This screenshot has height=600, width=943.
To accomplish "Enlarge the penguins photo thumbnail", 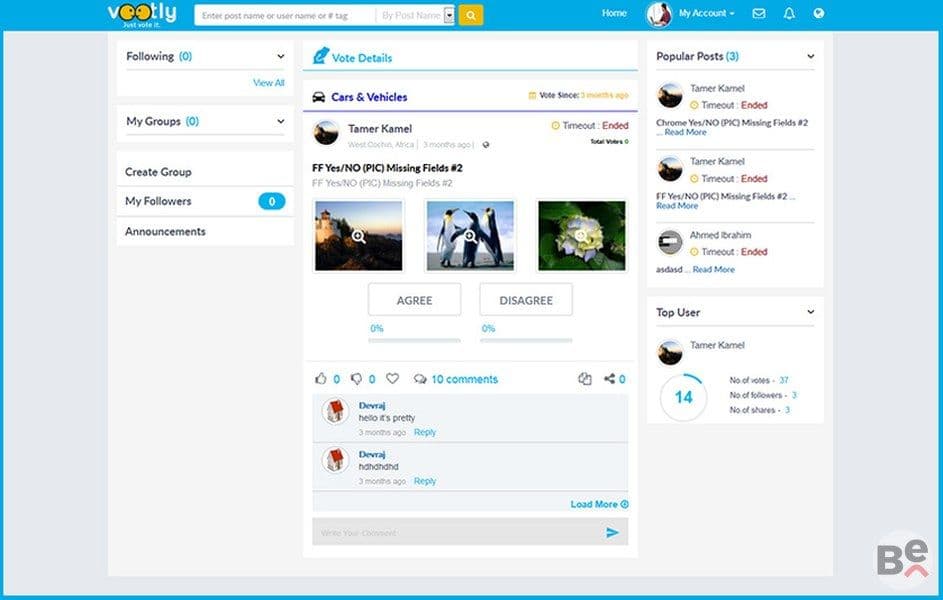I will pos(470,236).
